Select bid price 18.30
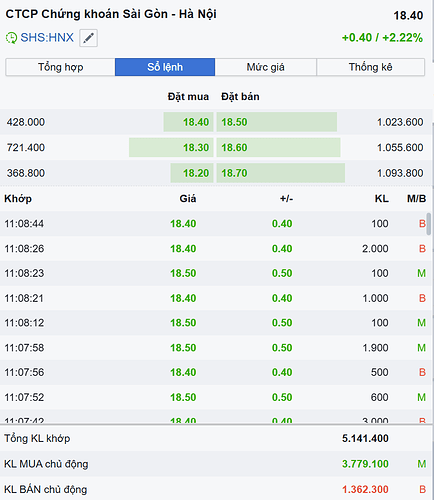 tap(196, 147)
